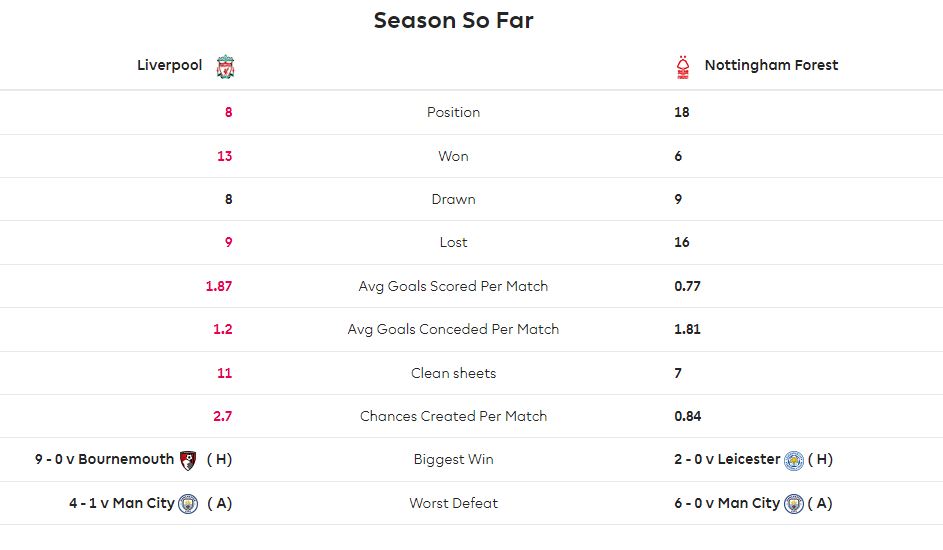Click the Clean sheets row label
This screenshot has width=943, height=550.
[x=453, y=373]
